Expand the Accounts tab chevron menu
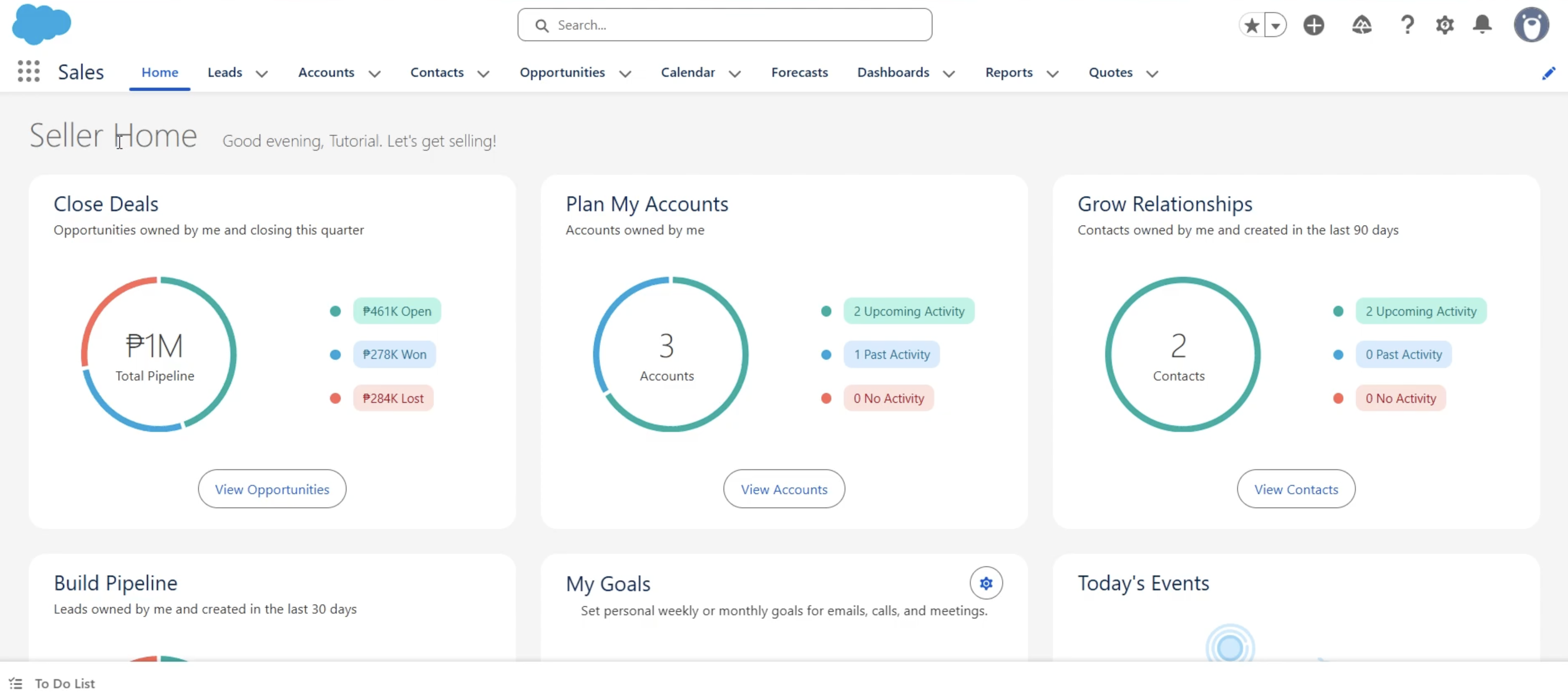The width and height of the screenshot is (1568, 699). tap(375, 74)
